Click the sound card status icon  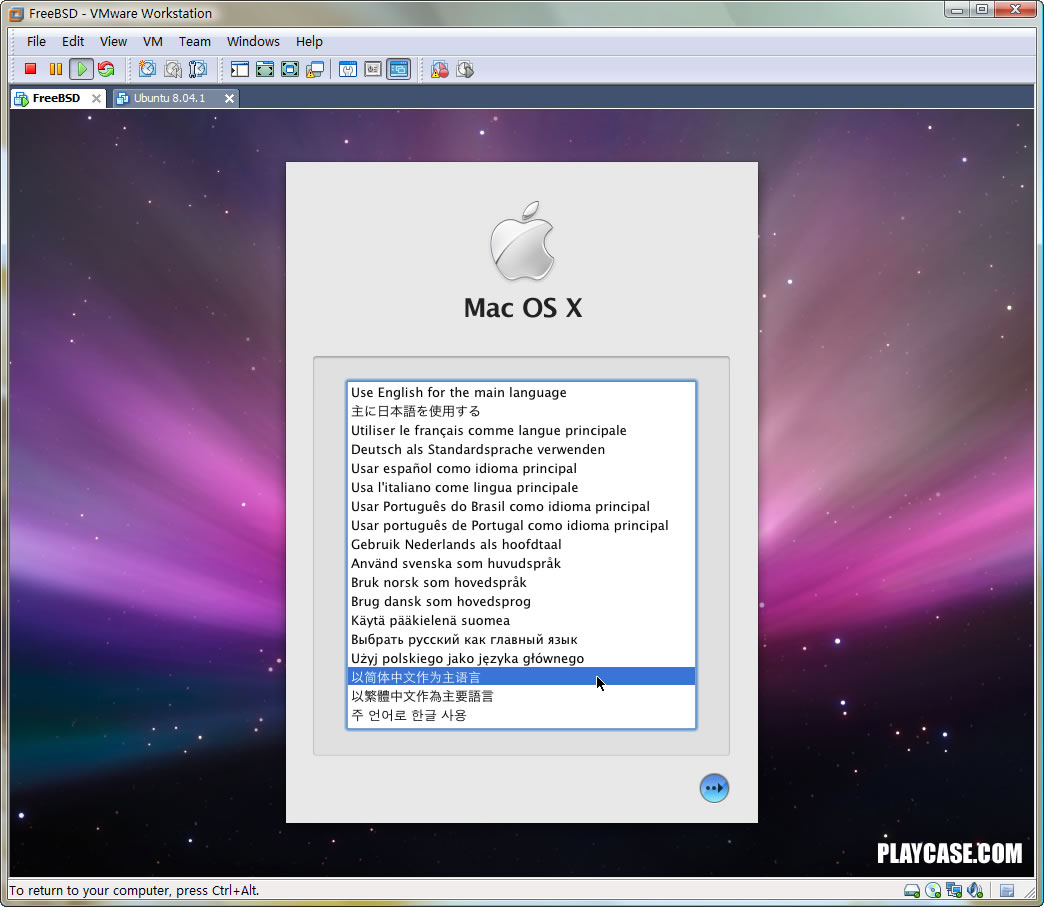click(x=975, y=890)
